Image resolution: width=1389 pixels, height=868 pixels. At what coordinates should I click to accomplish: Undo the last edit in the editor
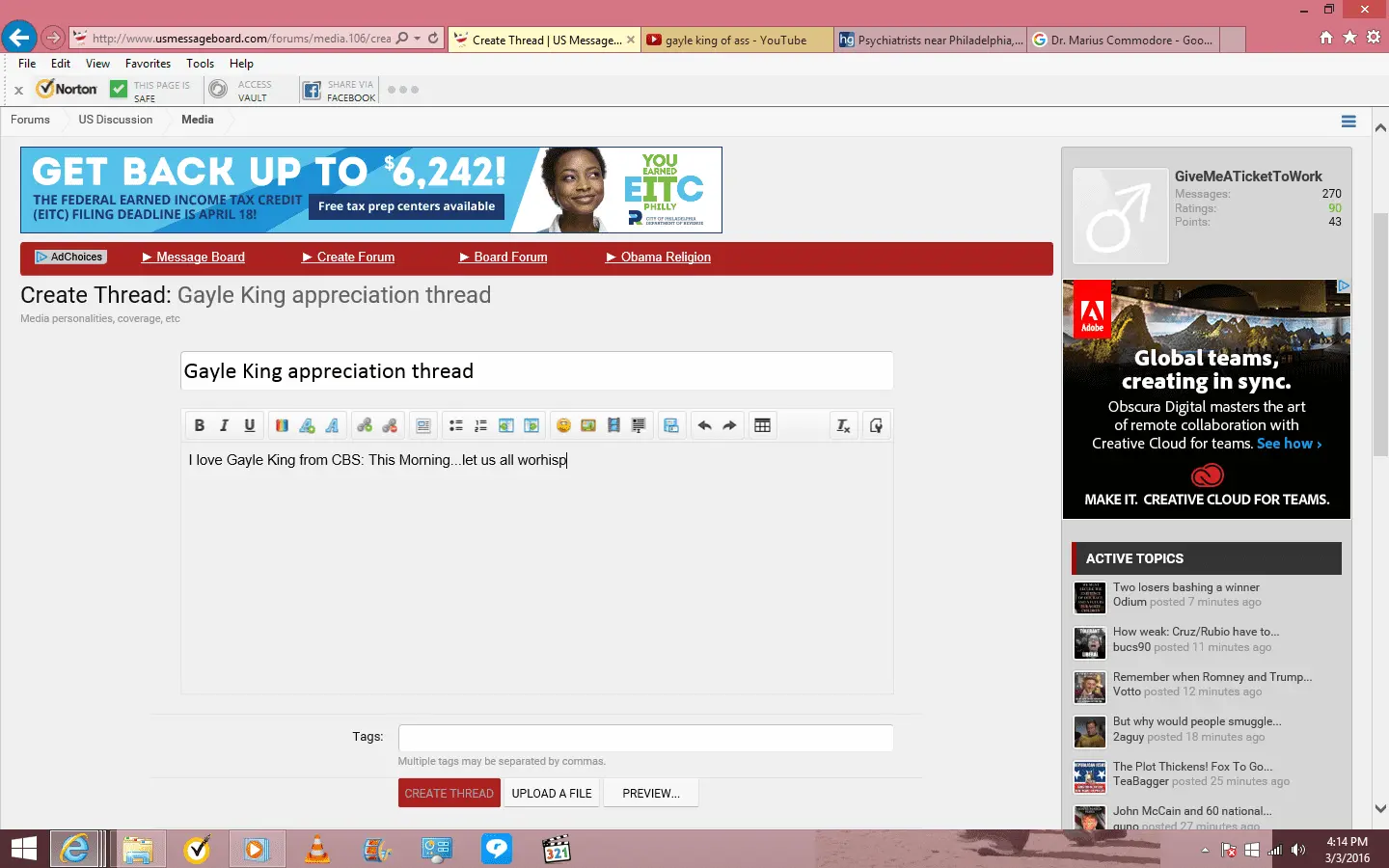point(704,425)
